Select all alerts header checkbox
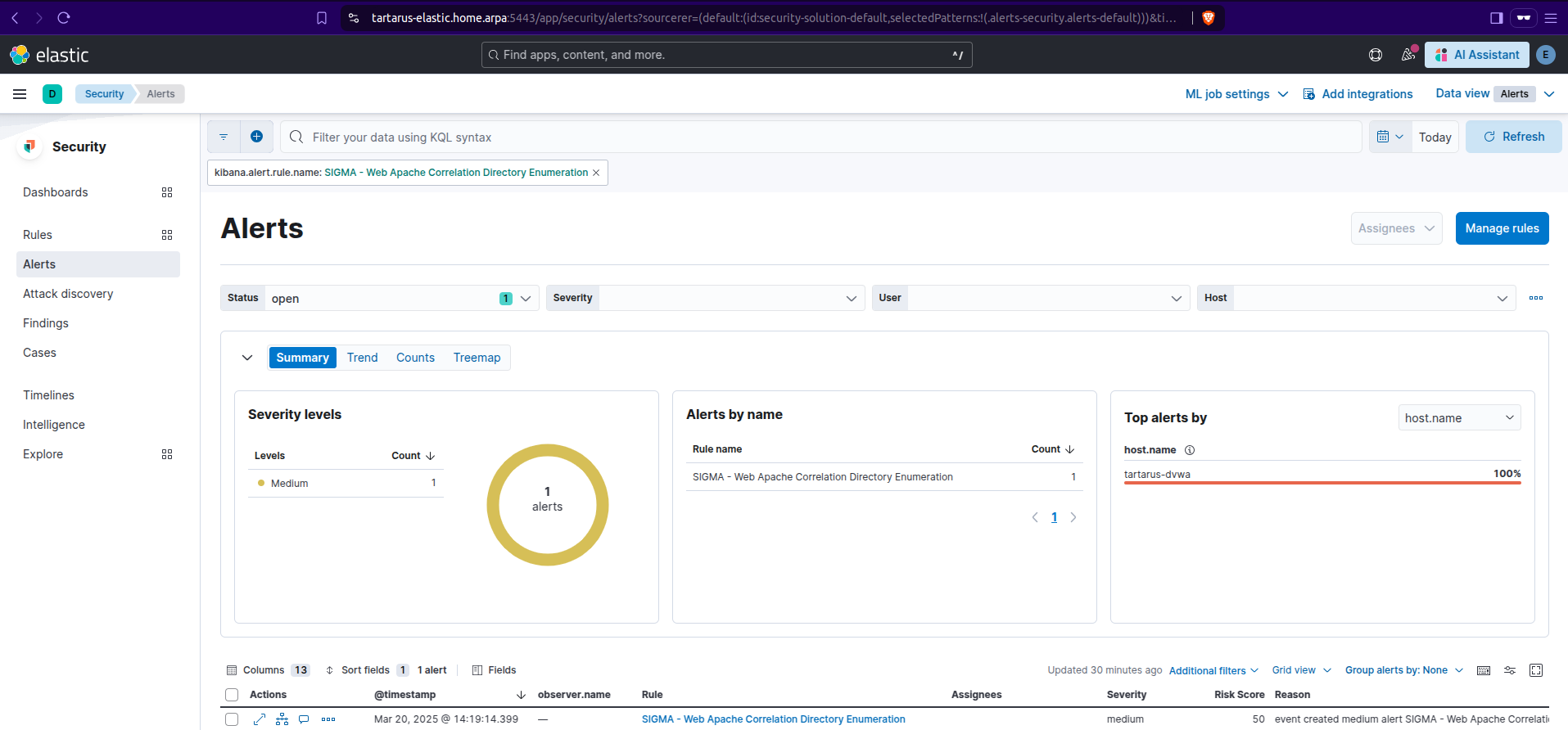Image resolution: width=1568 pixels, height=730 pixels. [x=232, y=695]
